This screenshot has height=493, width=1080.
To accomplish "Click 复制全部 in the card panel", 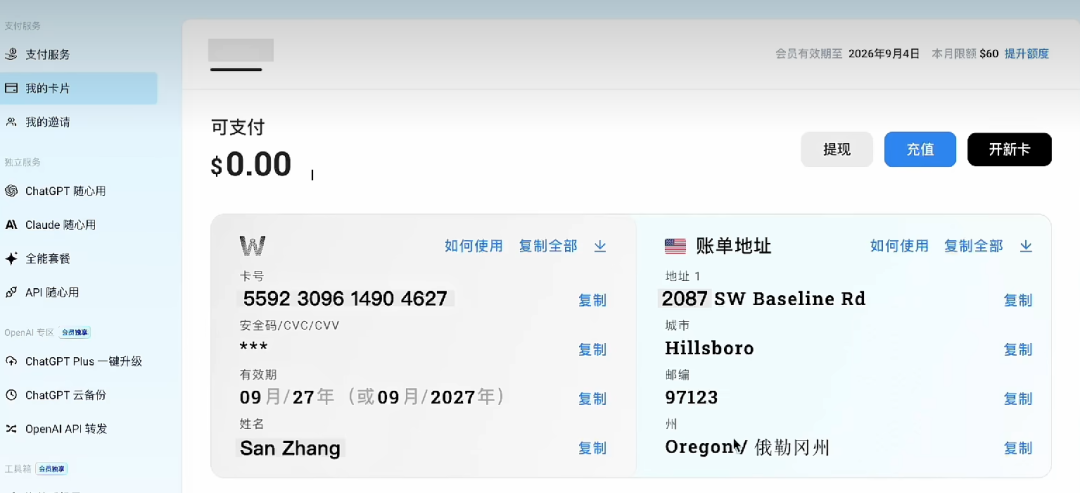I will pyautogui.click(x=548, y=246).
